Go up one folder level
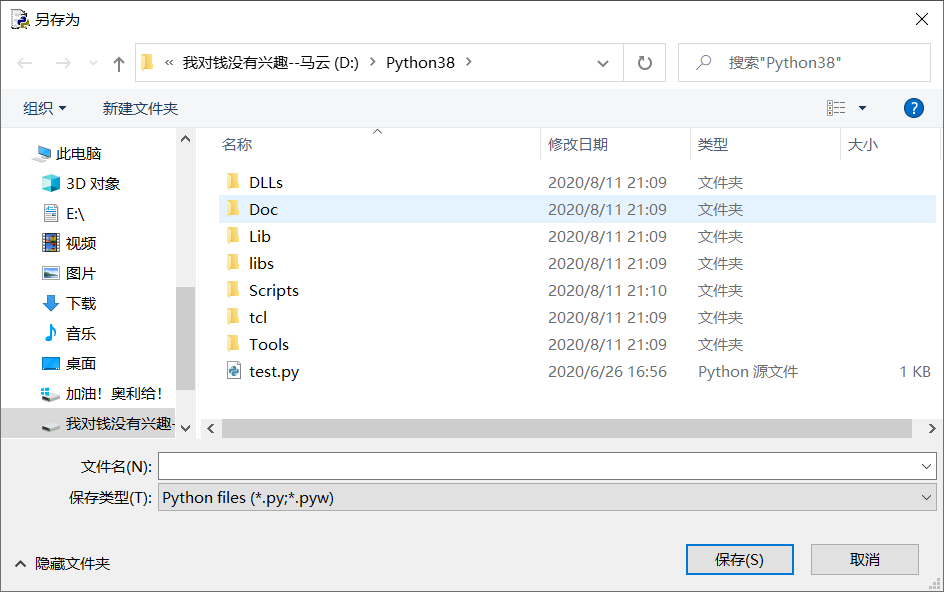Image resolution: width=944 pixels, height=592 pixels. (x=119, y=63)
